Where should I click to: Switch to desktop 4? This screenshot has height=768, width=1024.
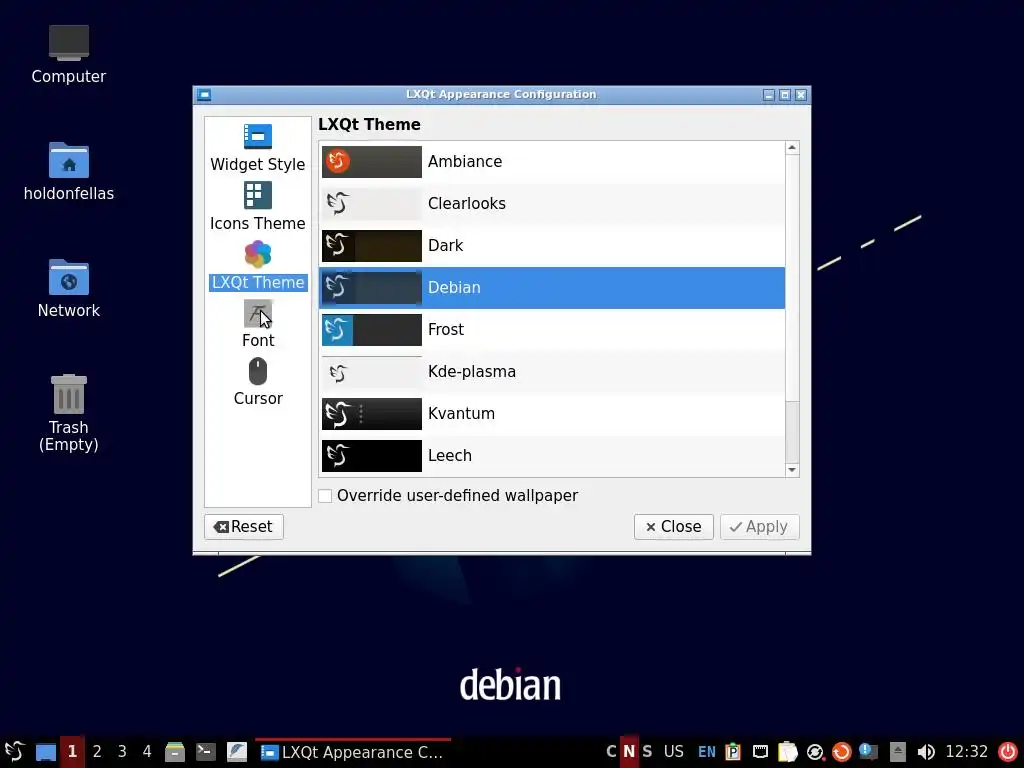[x=147, y=752]
